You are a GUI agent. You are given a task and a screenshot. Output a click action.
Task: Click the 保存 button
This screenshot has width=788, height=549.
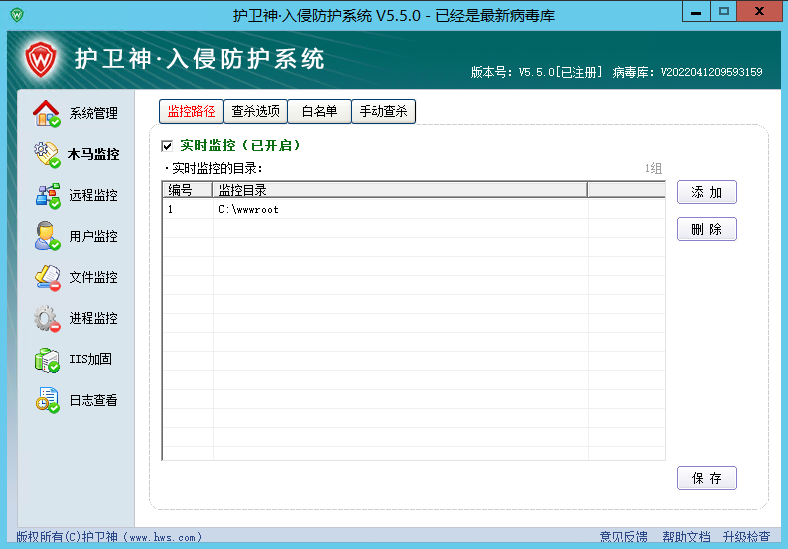click(707, 478)
